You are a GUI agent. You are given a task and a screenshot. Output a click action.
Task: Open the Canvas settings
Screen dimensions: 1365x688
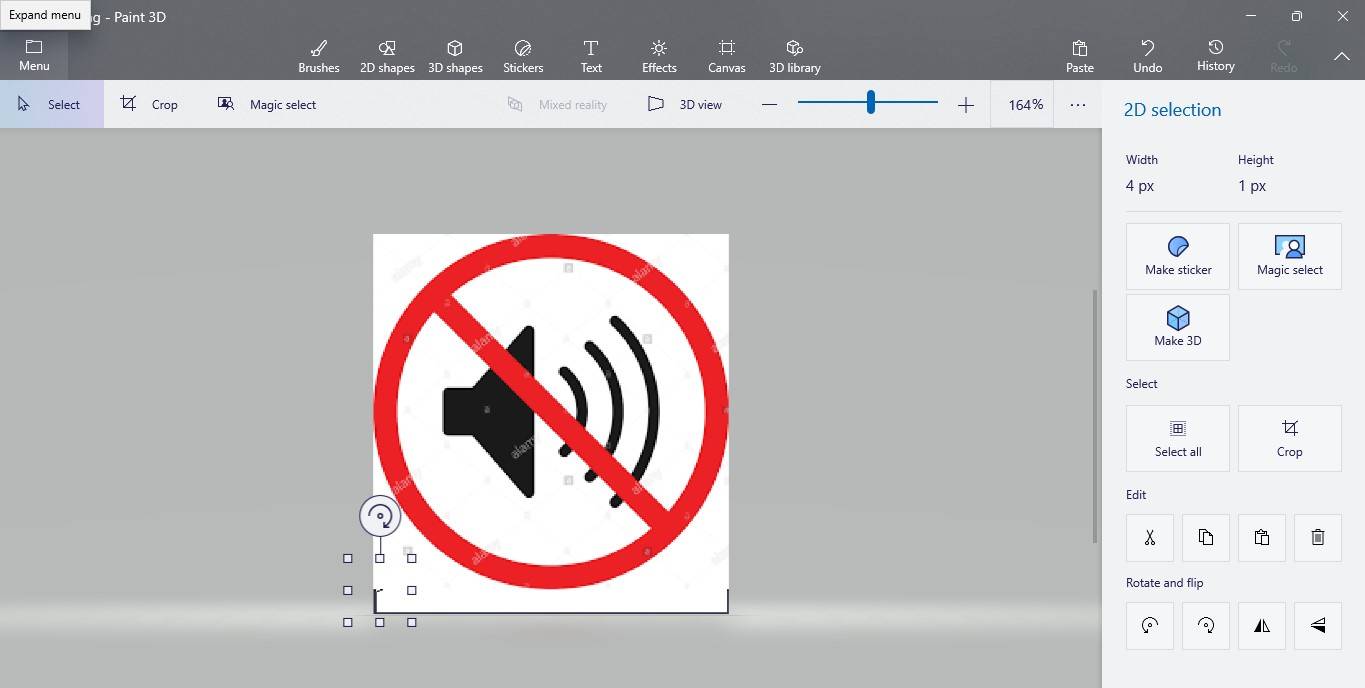click(726, 55)
